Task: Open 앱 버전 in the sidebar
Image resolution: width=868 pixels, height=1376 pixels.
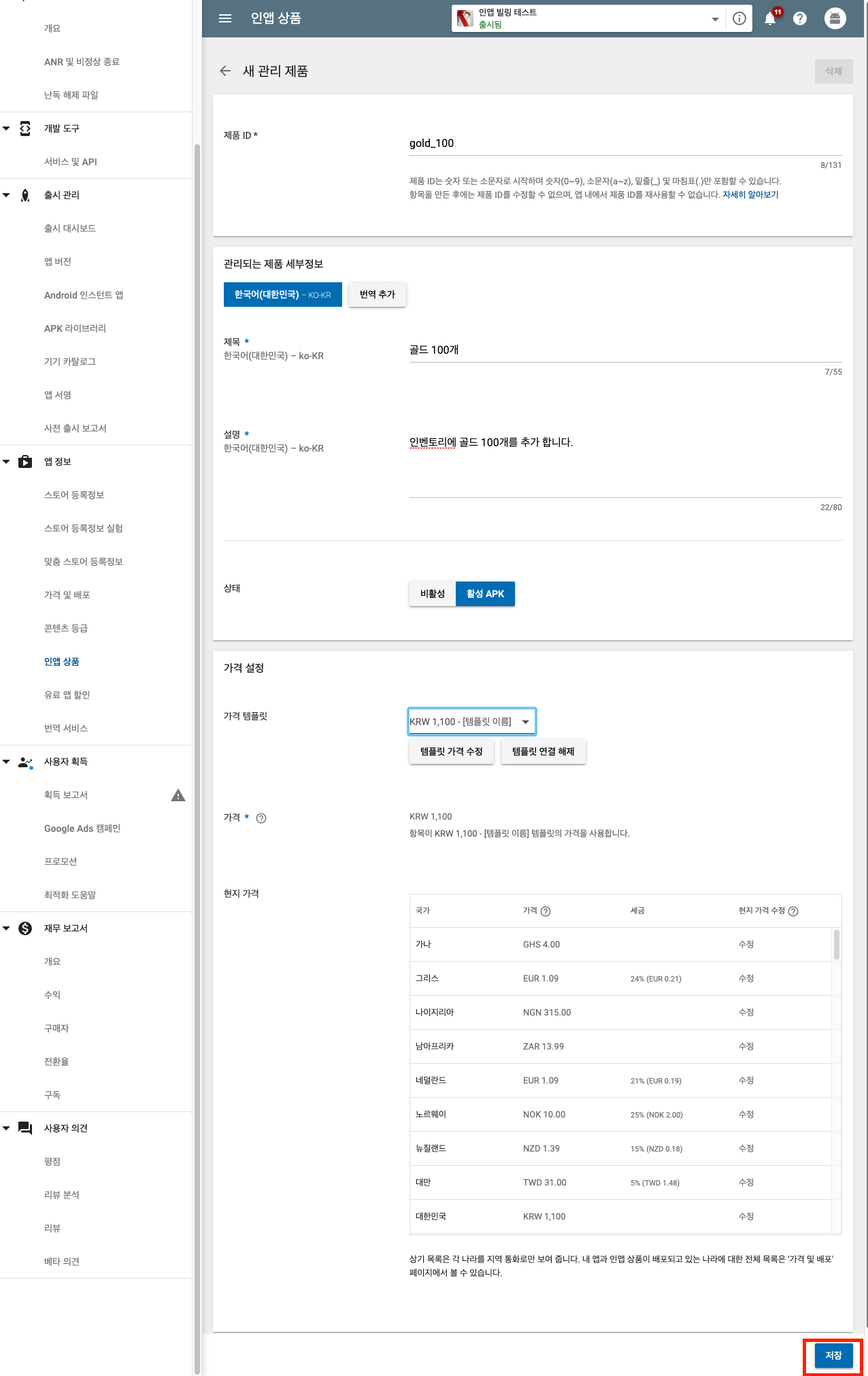Action: click(58, 262)
